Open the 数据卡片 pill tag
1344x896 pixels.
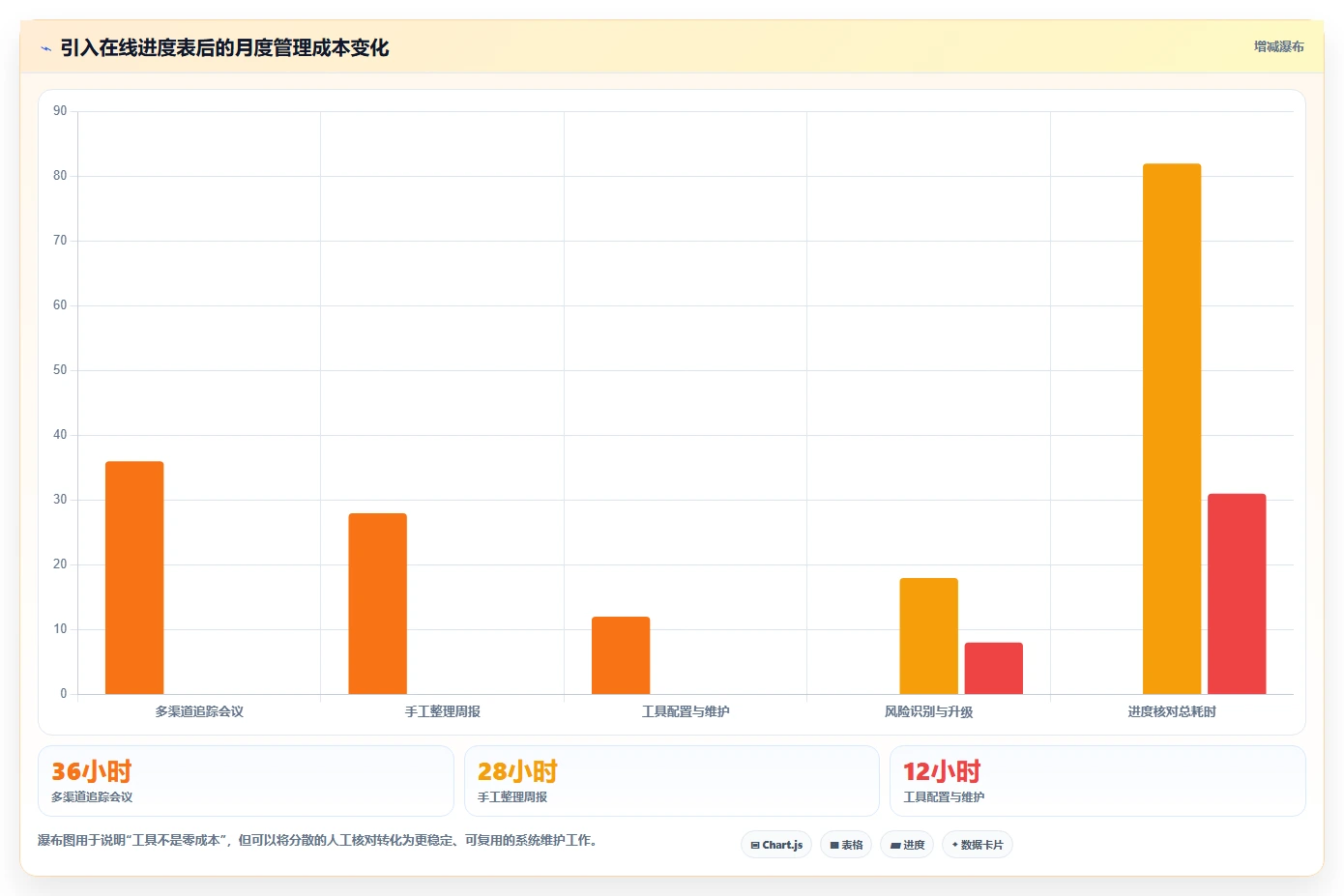[978, 845]
